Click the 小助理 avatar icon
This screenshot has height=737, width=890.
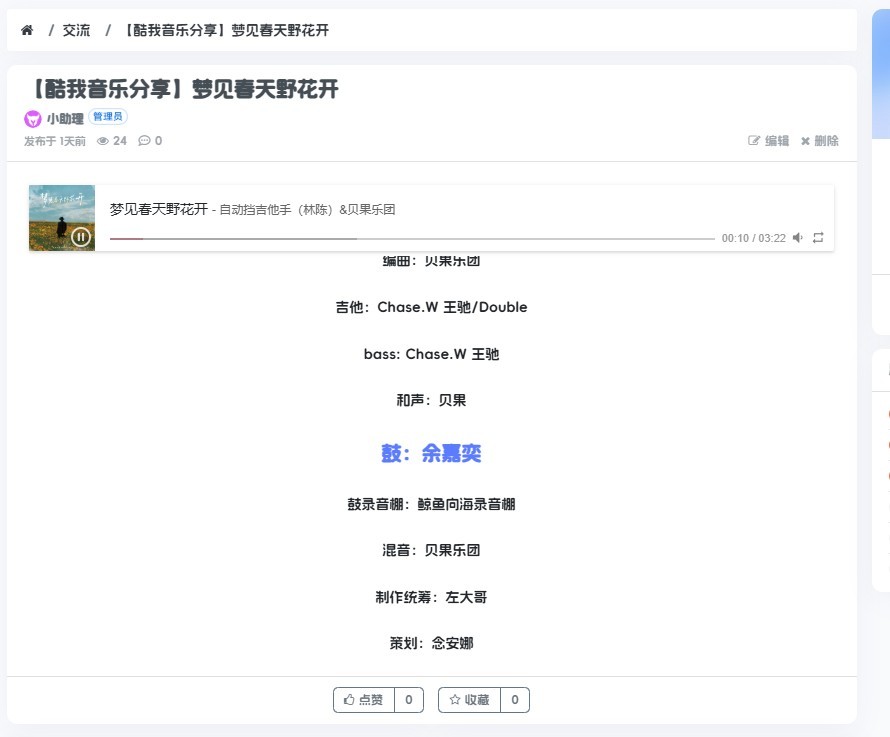[x=33, y=118]
